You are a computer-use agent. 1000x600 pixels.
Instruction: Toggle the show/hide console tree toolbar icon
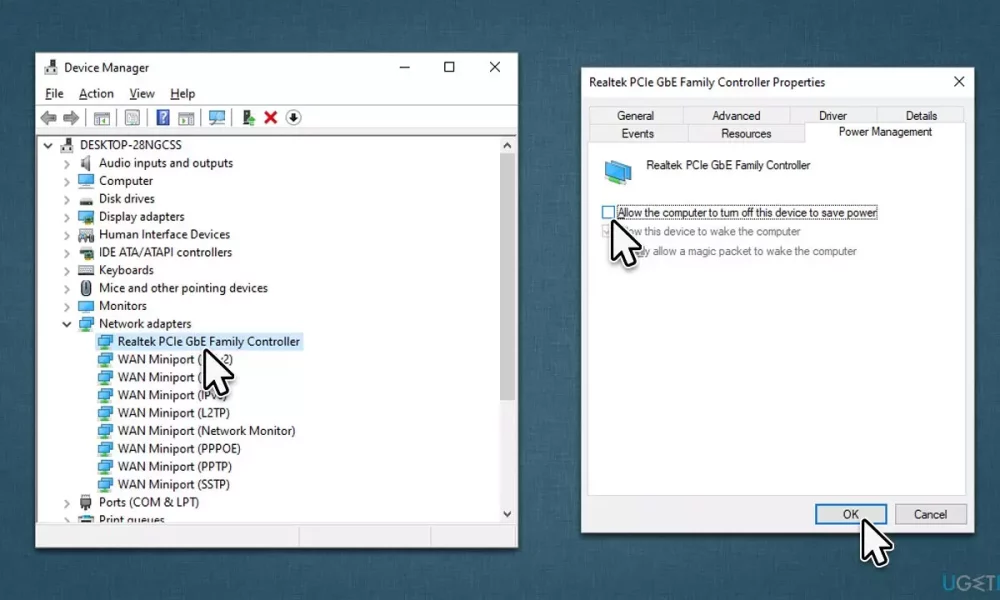[x=101, y=118]
